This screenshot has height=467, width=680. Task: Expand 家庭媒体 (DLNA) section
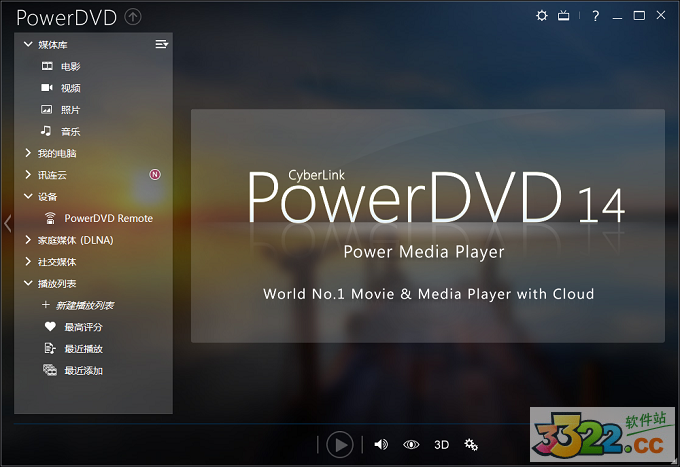(x=28, y=239)
